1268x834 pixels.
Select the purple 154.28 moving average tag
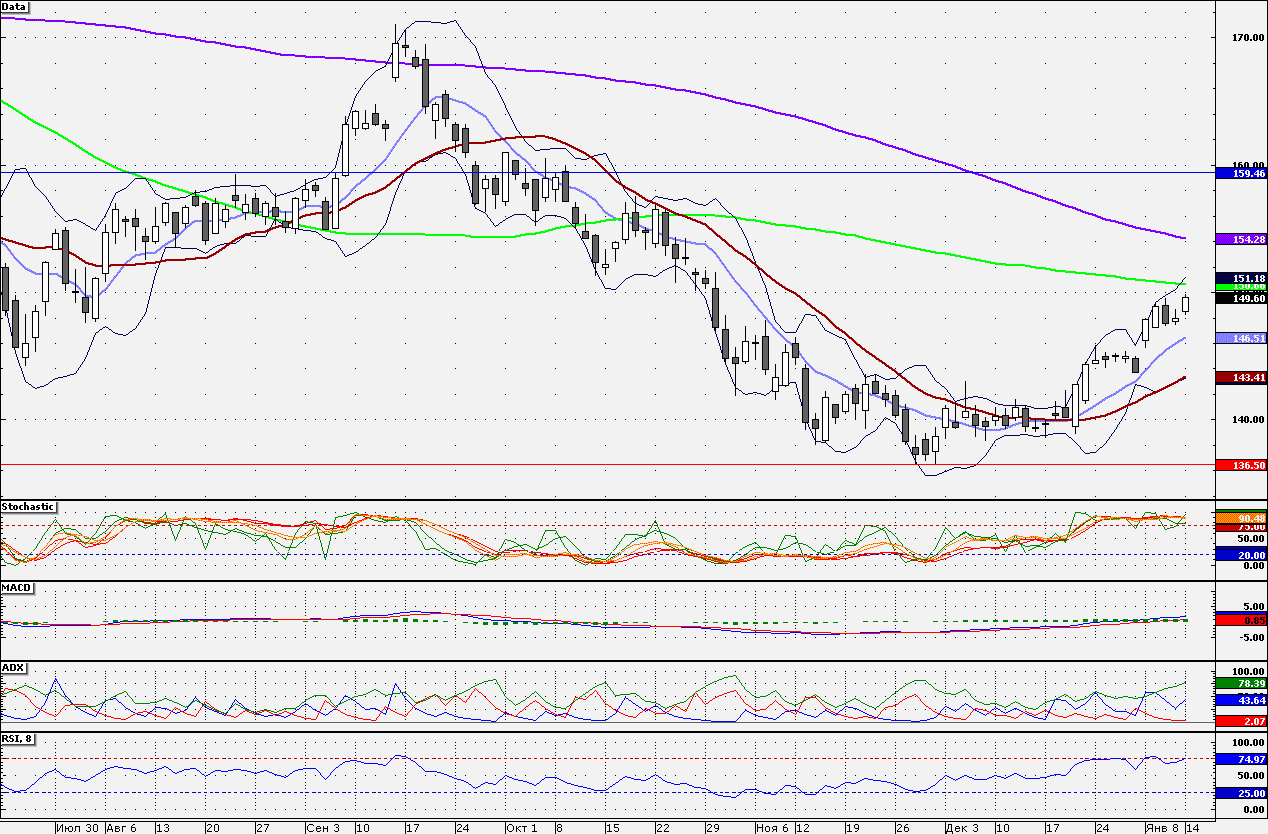[1240, 238]
